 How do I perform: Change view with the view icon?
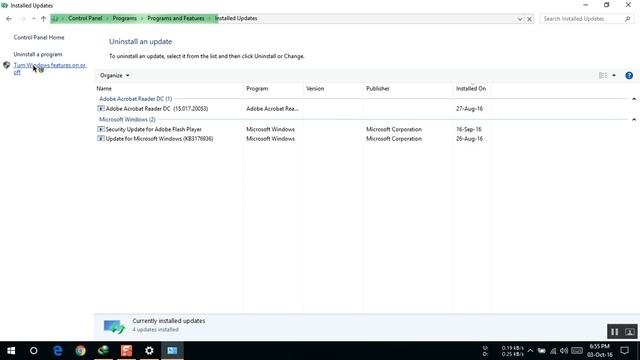tap(602, 76)
